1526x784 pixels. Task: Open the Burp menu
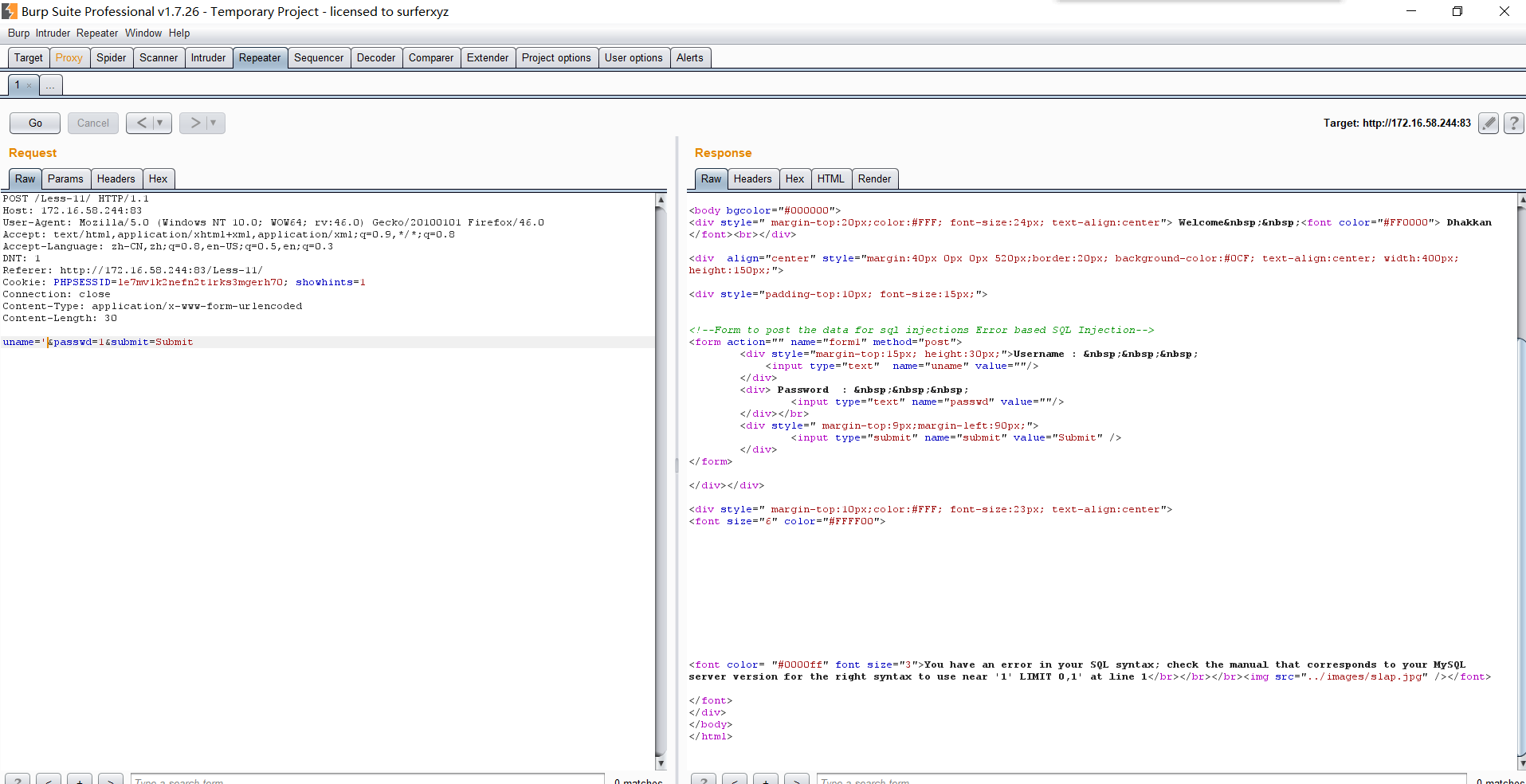point(18,33)
